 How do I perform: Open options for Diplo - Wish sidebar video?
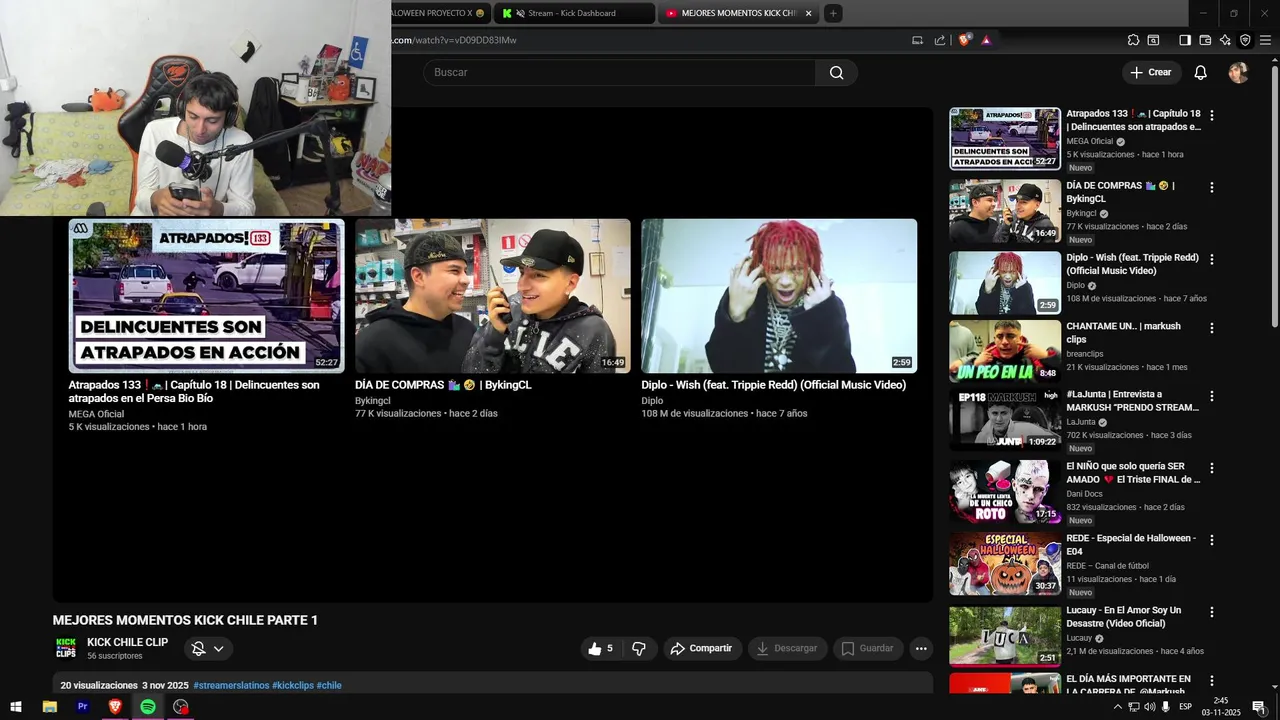(x=1212, y=259)
